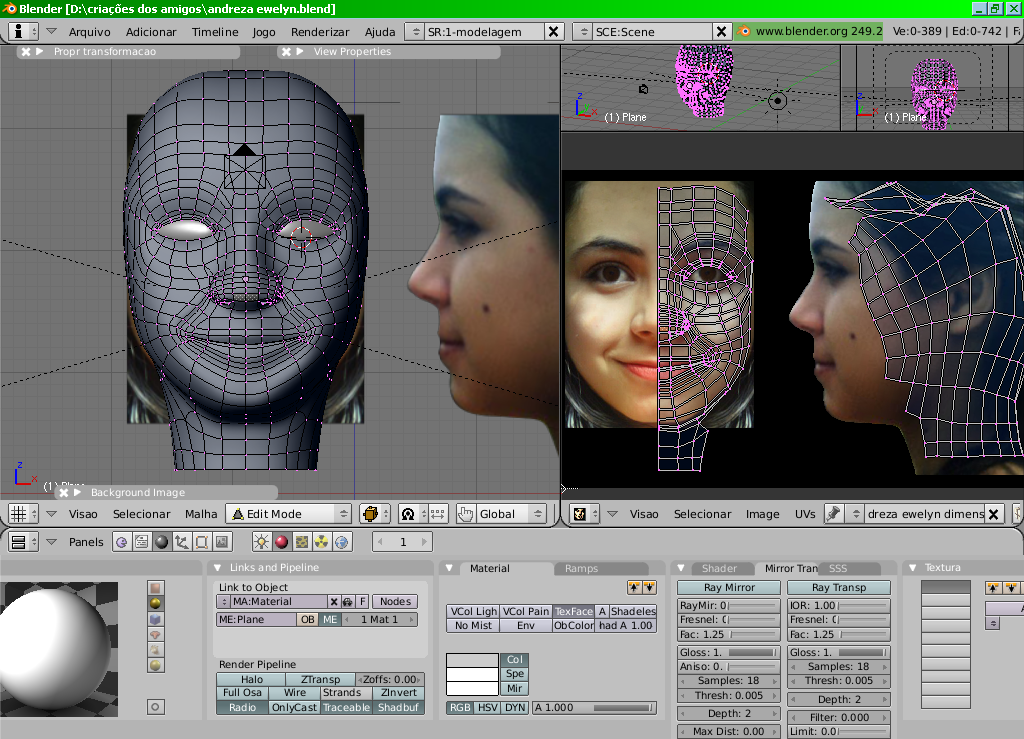
Task: Click the Shading context icon in Panels header
Action: [160, 542]
